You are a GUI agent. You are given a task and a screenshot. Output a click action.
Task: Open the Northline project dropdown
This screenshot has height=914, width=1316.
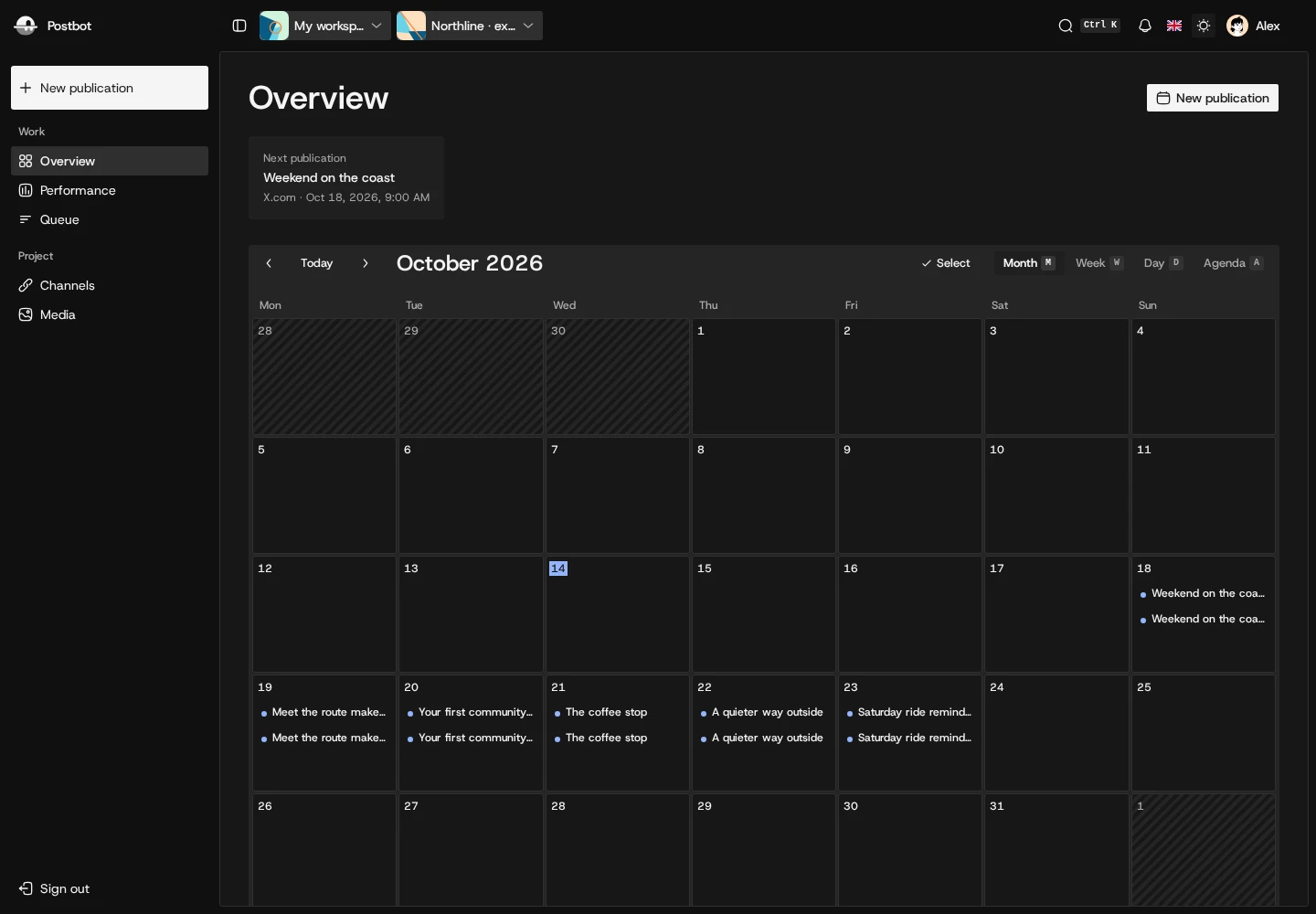[x=470, y=26]
